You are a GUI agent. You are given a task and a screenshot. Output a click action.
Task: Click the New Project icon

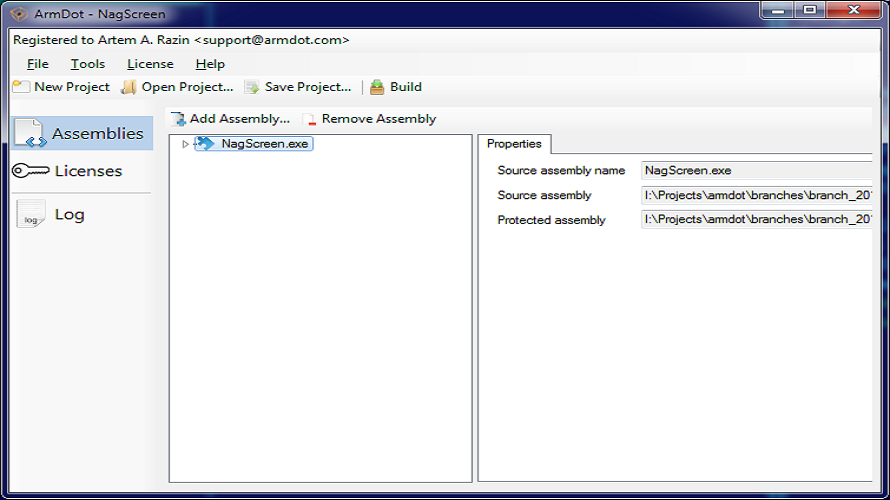click(x=21, y=87)
